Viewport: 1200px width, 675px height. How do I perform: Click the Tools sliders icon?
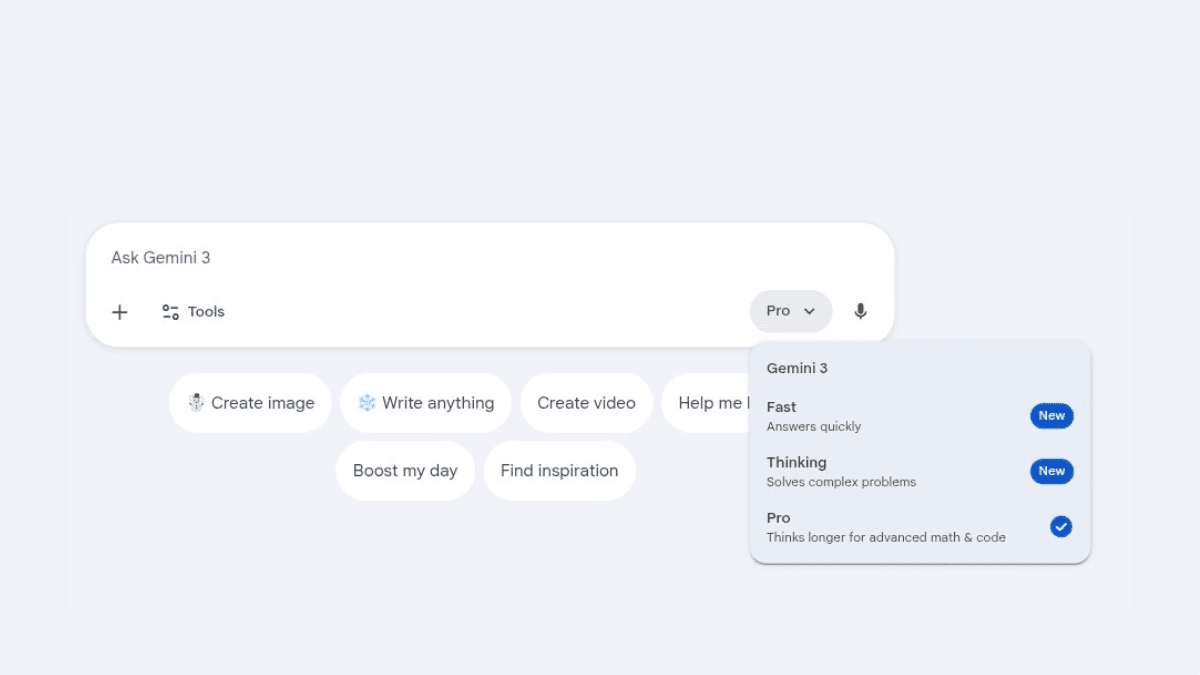[x=171, y=312]
